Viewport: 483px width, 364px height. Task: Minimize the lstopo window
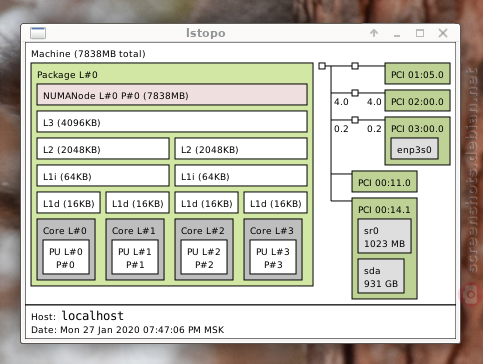(397, 33)
